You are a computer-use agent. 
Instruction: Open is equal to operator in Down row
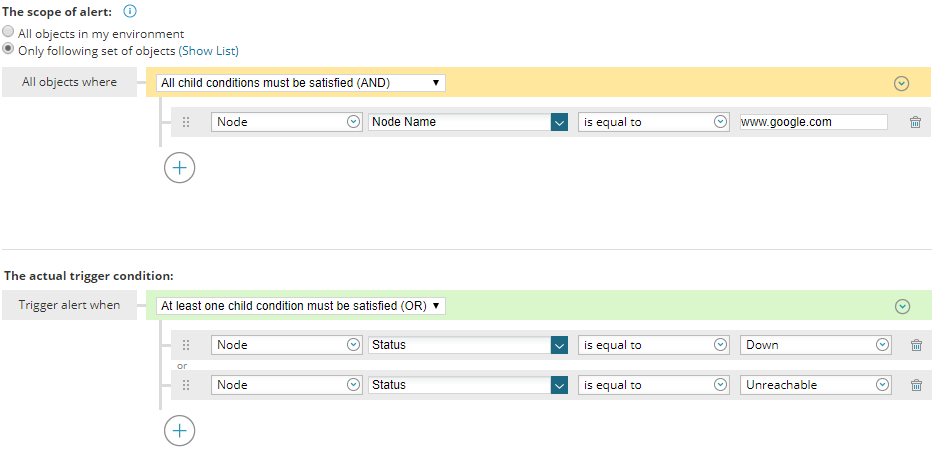click(x=654, y=345)
